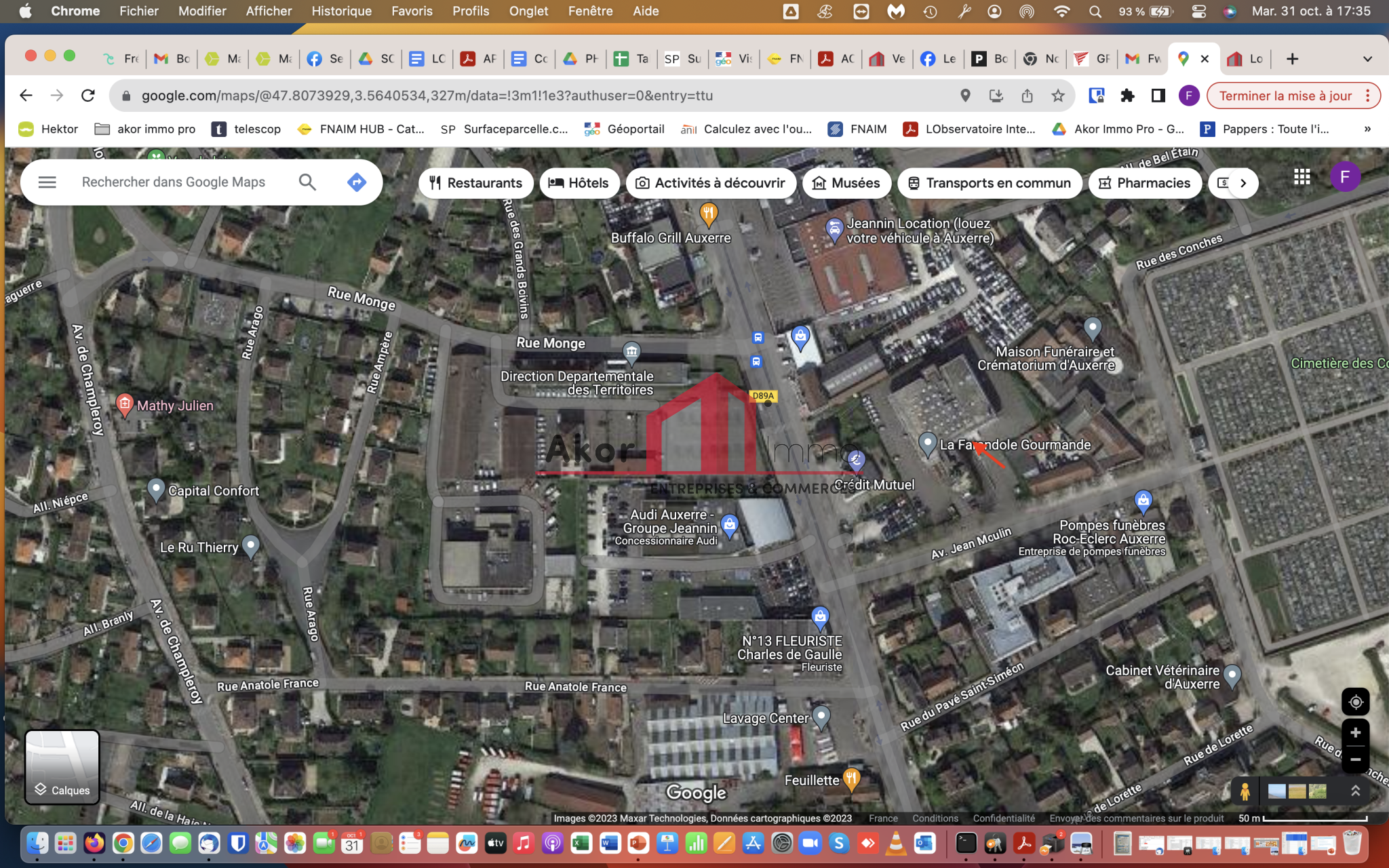Viewport: 1389px width, 868px height.
Task: Open the Google Maps hamburger menu
Action: 47,182
